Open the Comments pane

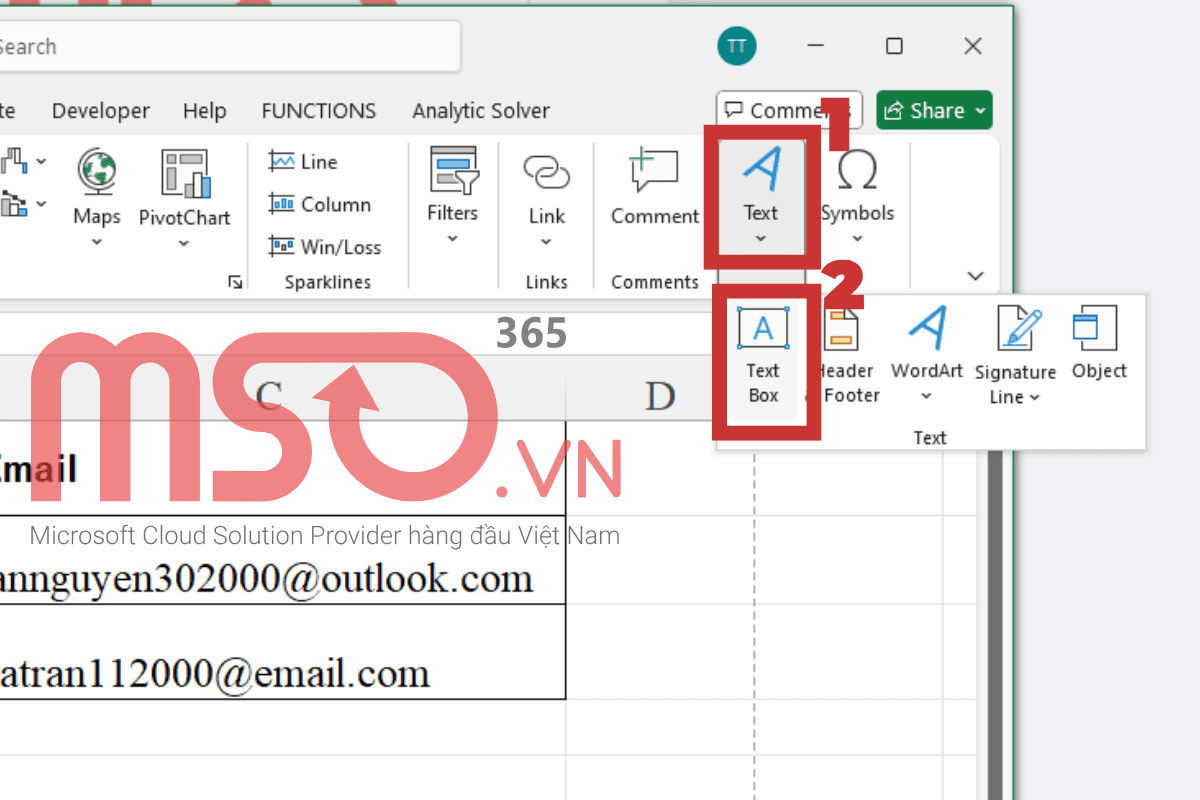click(x=789, y=110)
